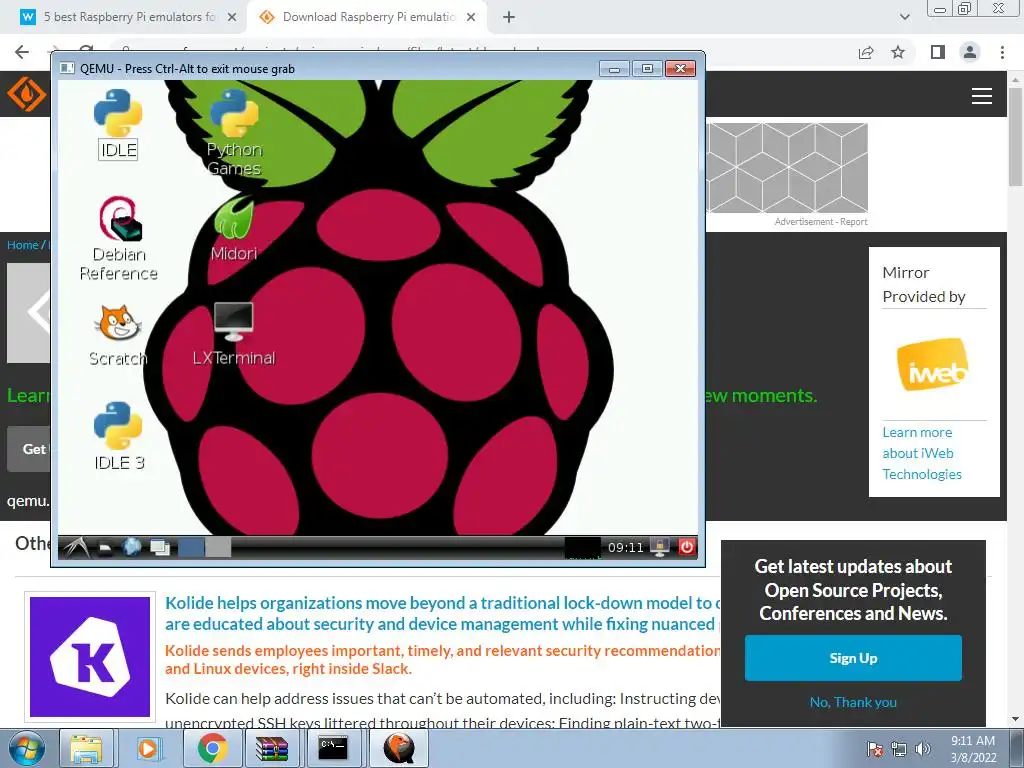The width and height of the screenshot is (1024, 768).
Task: Bookmark this page with the star
Action: [898, 52]
